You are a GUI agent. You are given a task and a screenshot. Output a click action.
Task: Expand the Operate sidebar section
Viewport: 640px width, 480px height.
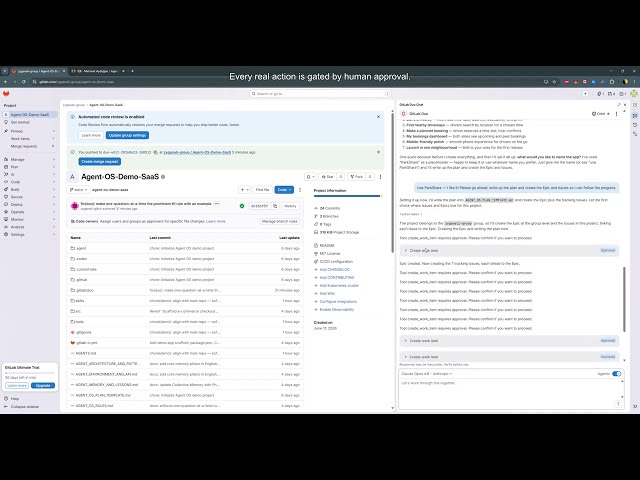point(29,212)
